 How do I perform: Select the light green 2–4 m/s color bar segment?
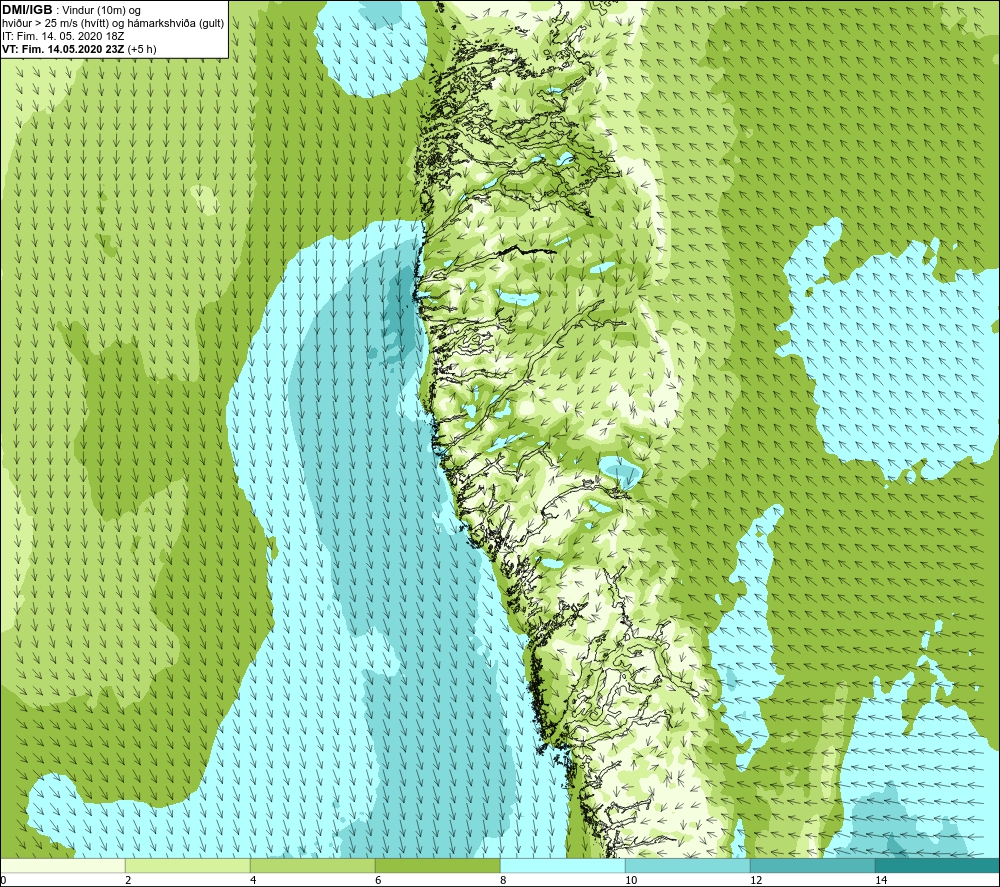tap(188, 865)
